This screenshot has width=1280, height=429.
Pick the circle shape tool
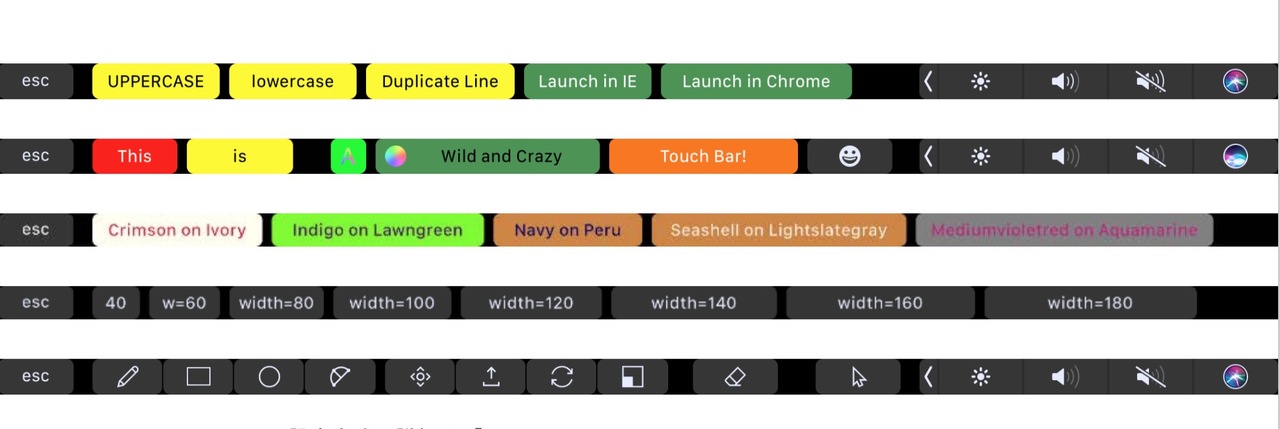pyautogui.click(x=269, y=377)
